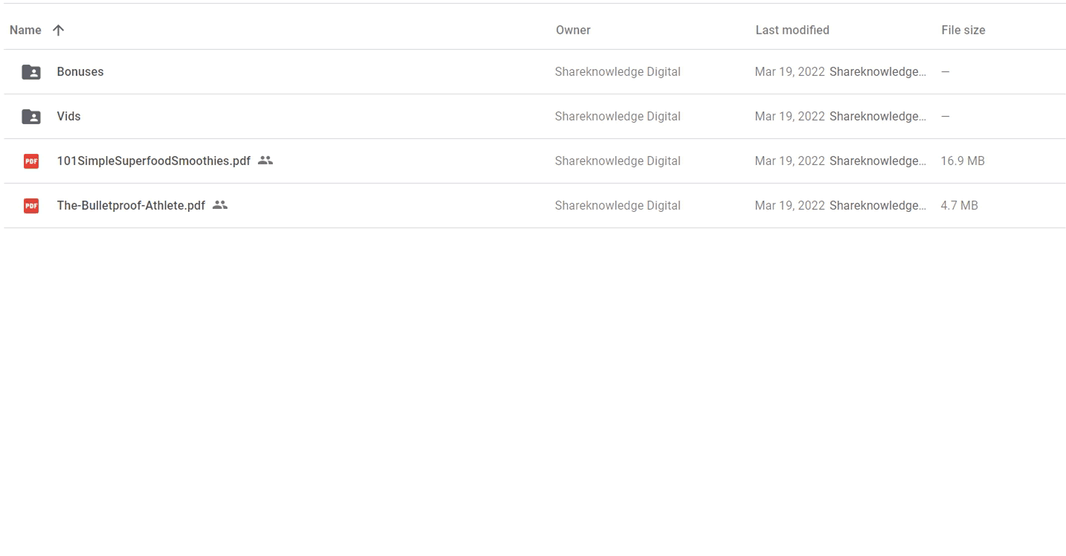Click the Last modified column header
The image size is (1066, 556).
[792, 30]
